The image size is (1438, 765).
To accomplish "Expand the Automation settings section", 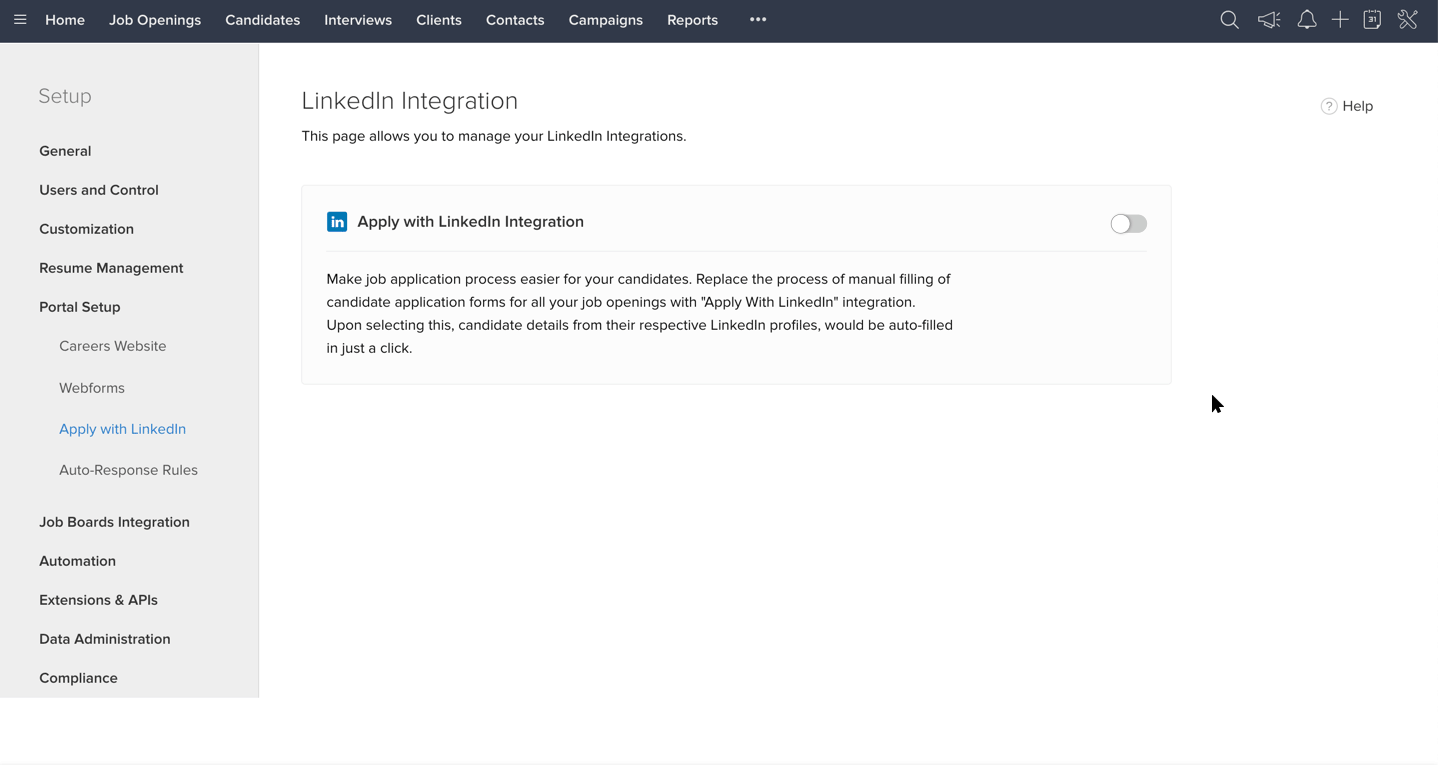I will (77, 561).
